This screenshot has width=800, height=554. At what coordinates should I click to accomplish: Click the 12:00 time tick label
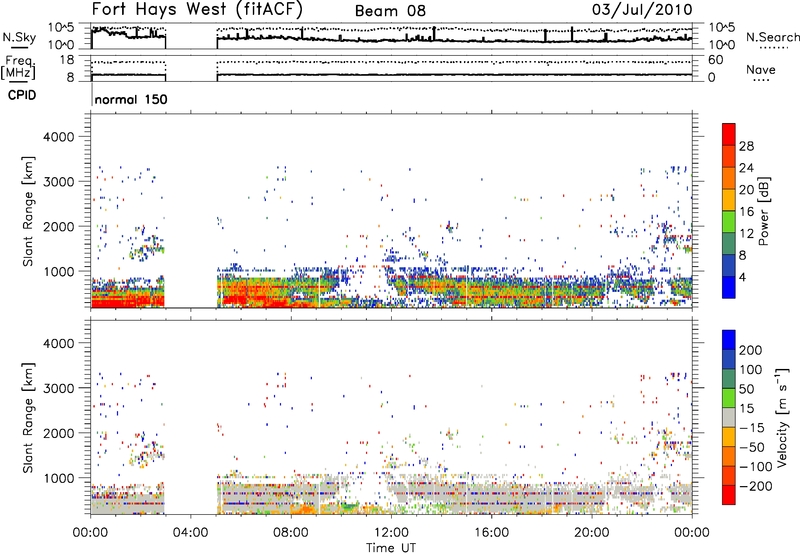391,533
